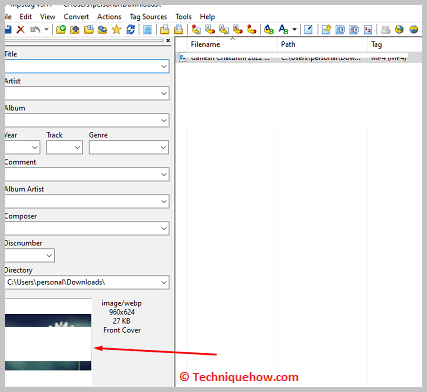427x392 pixels.
Task: Expand the Title field dropdown
Action: (164, 66)
